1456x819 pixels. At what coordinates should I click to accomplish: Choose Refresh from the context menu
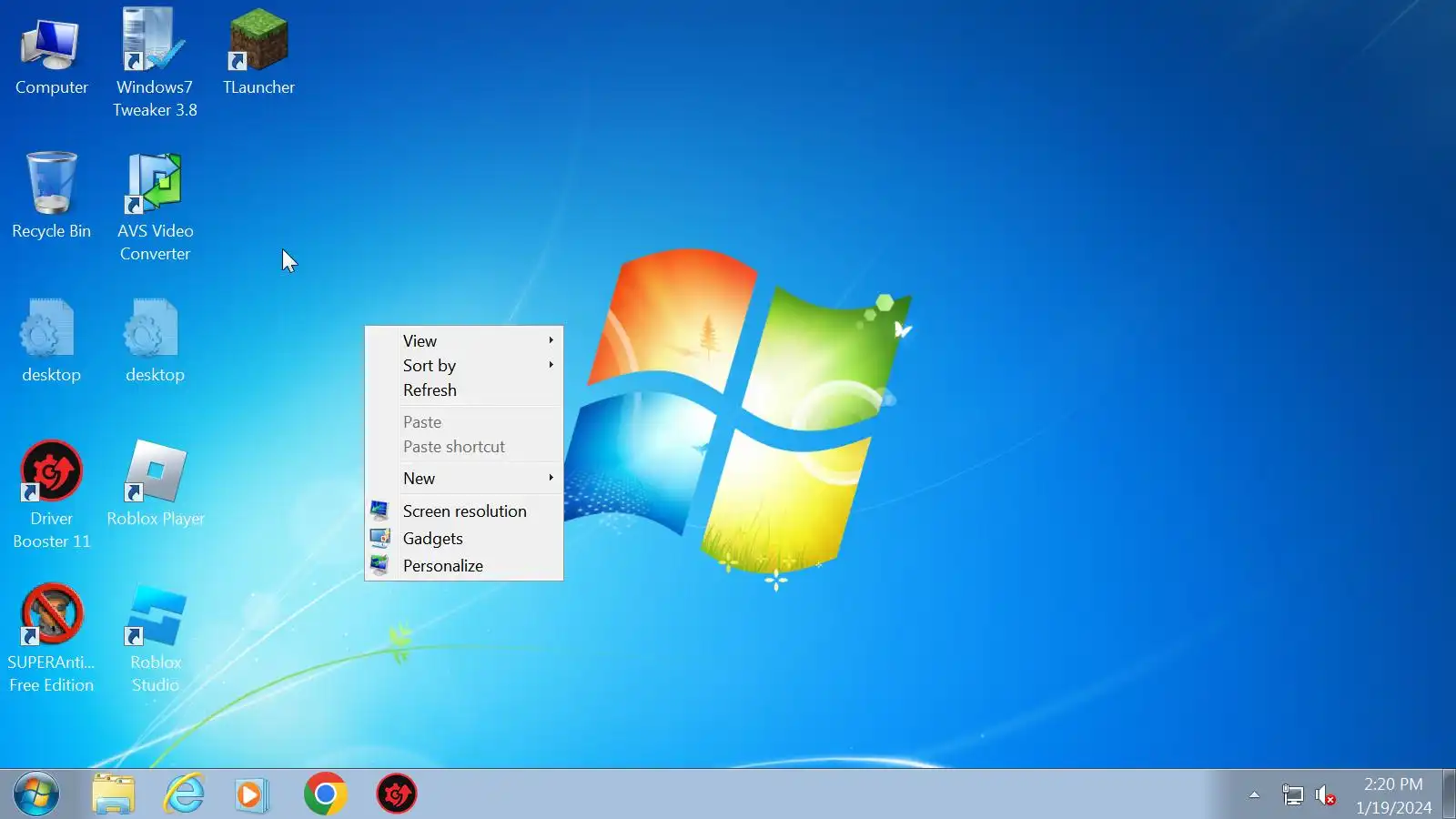pos(464,390)
